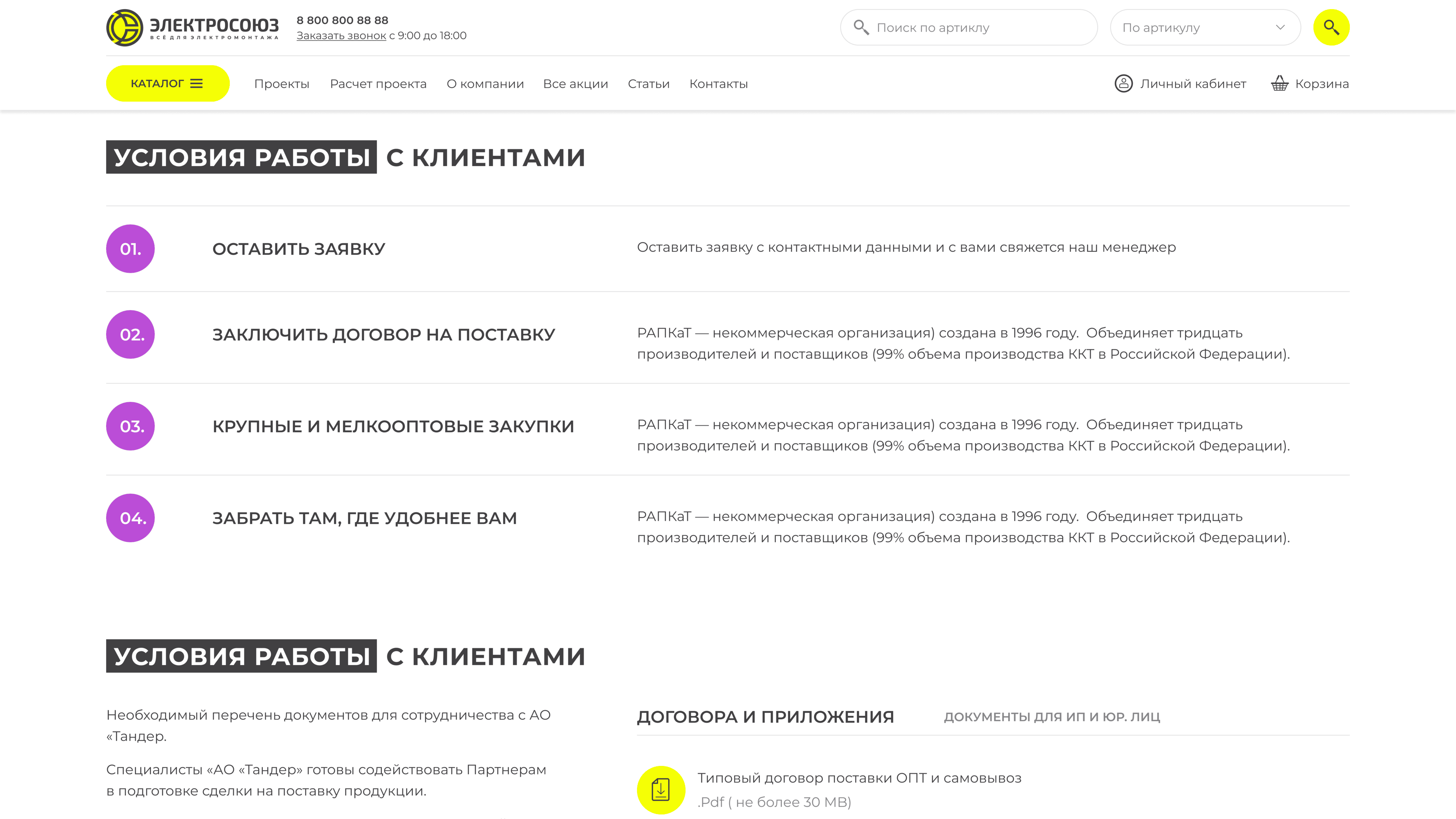Click into the Поиск по артиклу field
Screen dimensions: 1456x819
pos(969,27)
